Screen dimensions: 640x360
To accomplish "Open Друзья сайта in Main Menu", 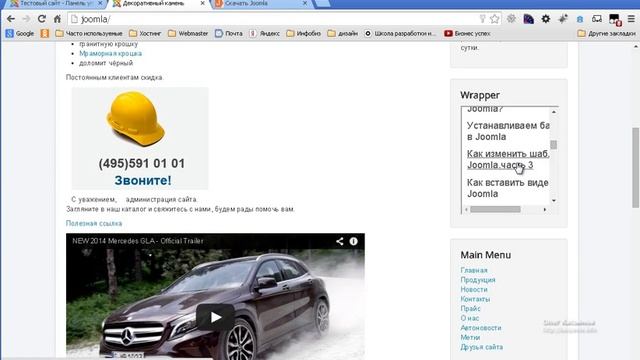I will 482,347.
